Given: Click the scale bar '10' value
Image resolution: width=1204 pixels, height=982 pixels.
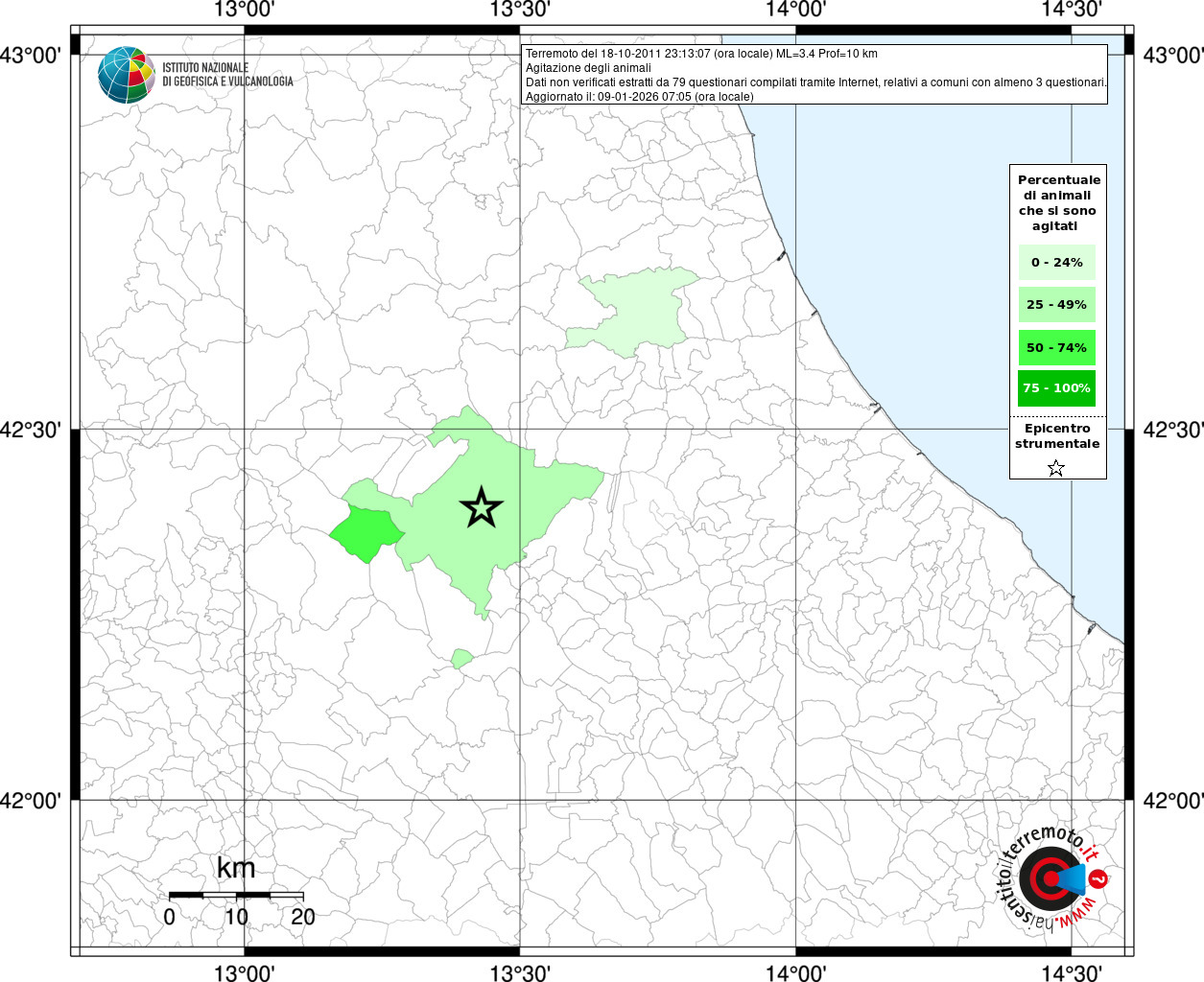Looking at the screenshot, I should 236,917.
